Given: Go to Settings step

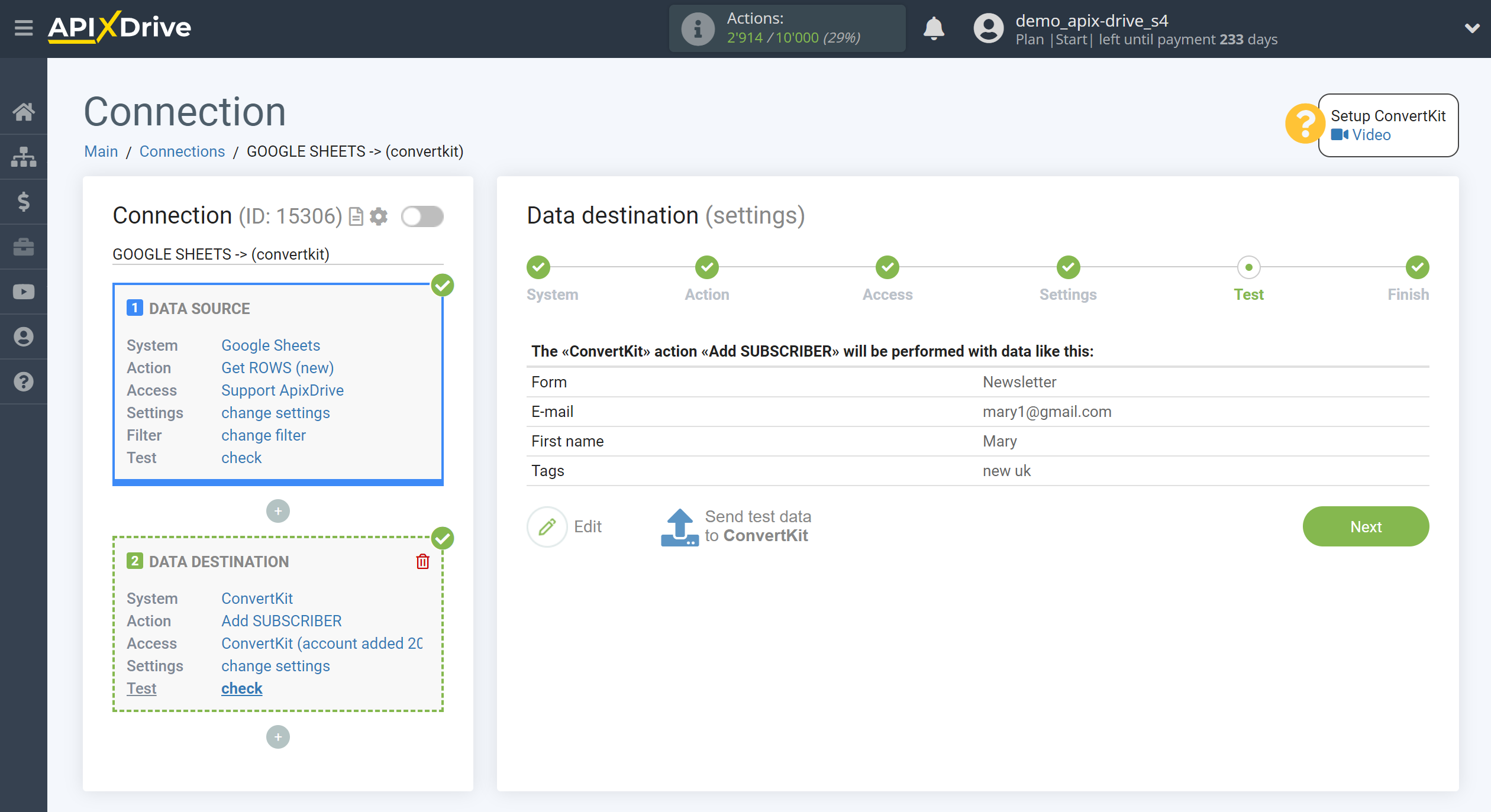Looking at the screenshot, I should [1069, 267].
